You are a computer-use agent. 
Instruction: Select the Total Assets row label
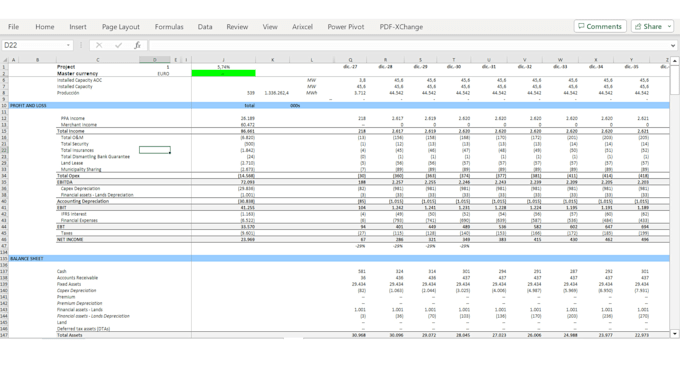[x=69, y=335]
